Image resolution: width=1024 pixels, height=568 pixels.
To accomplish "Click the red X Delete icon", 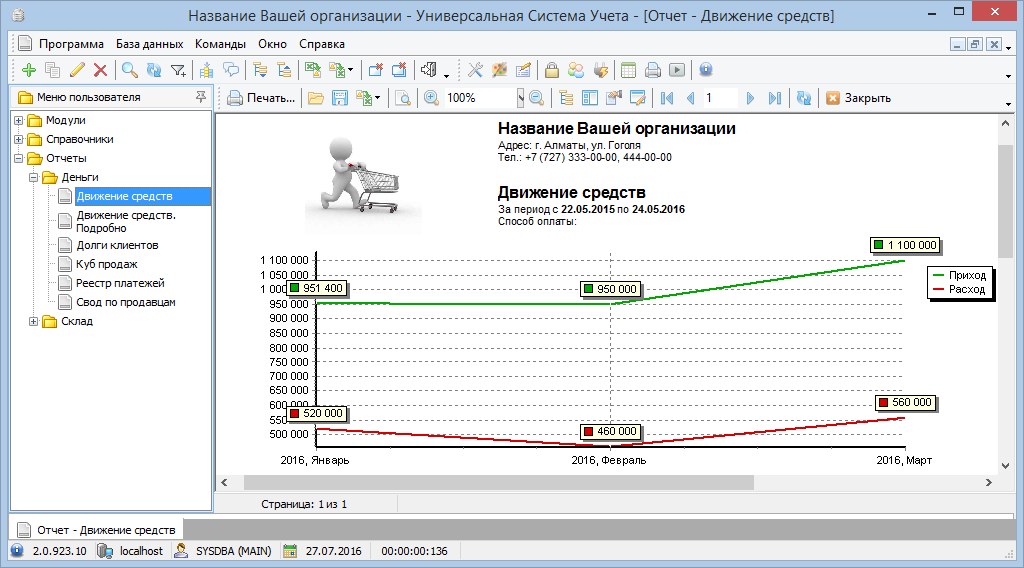I will click(100, 70).
